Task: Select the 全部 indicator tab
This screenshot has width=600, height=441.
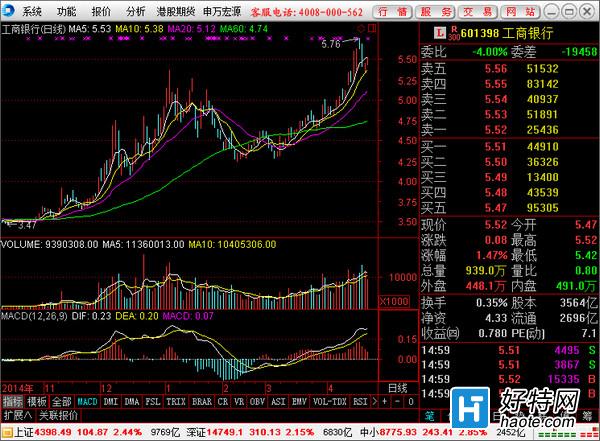Action: pyautogui.click(x=62, y=402)
